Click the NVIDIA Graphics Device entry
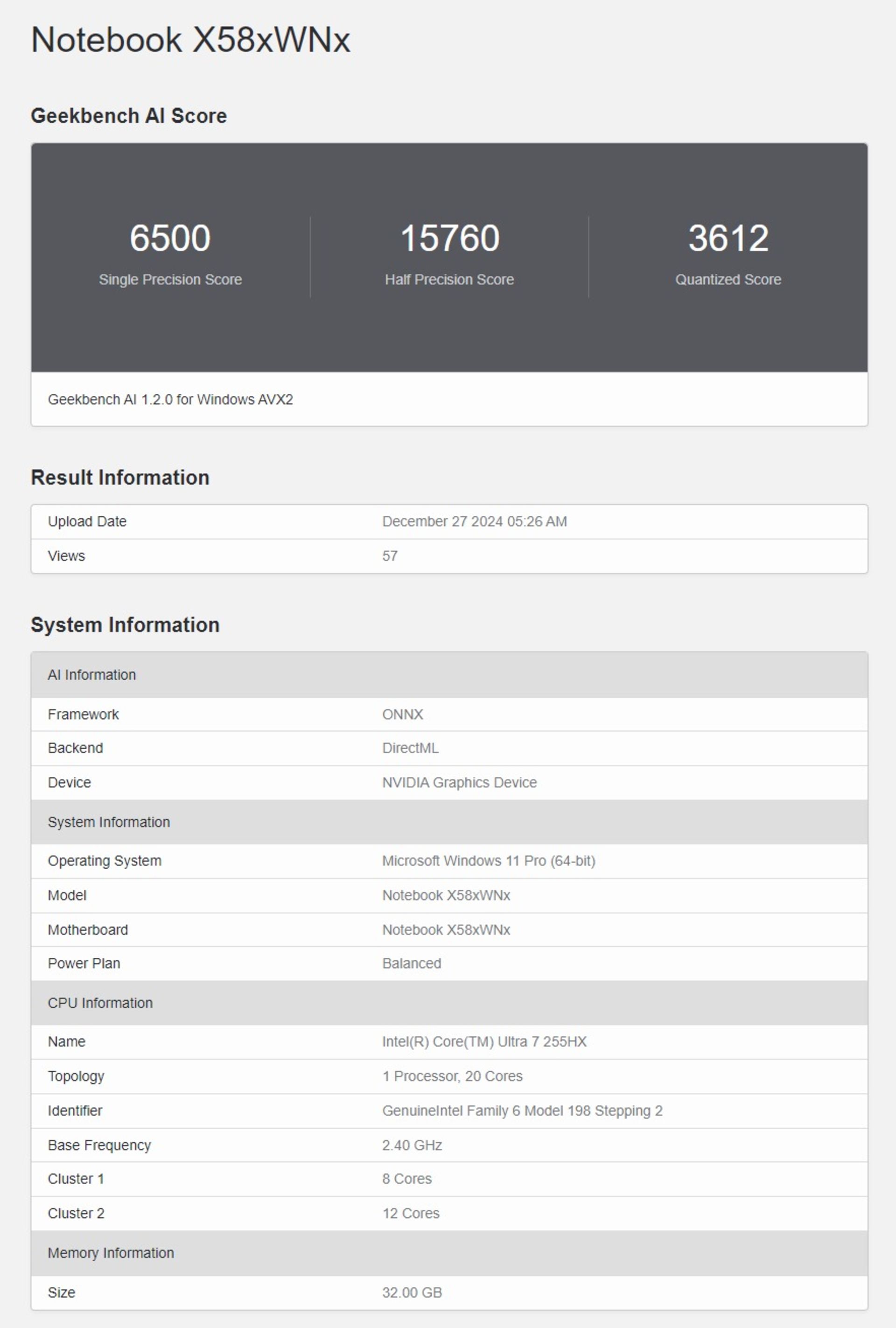 459,782
